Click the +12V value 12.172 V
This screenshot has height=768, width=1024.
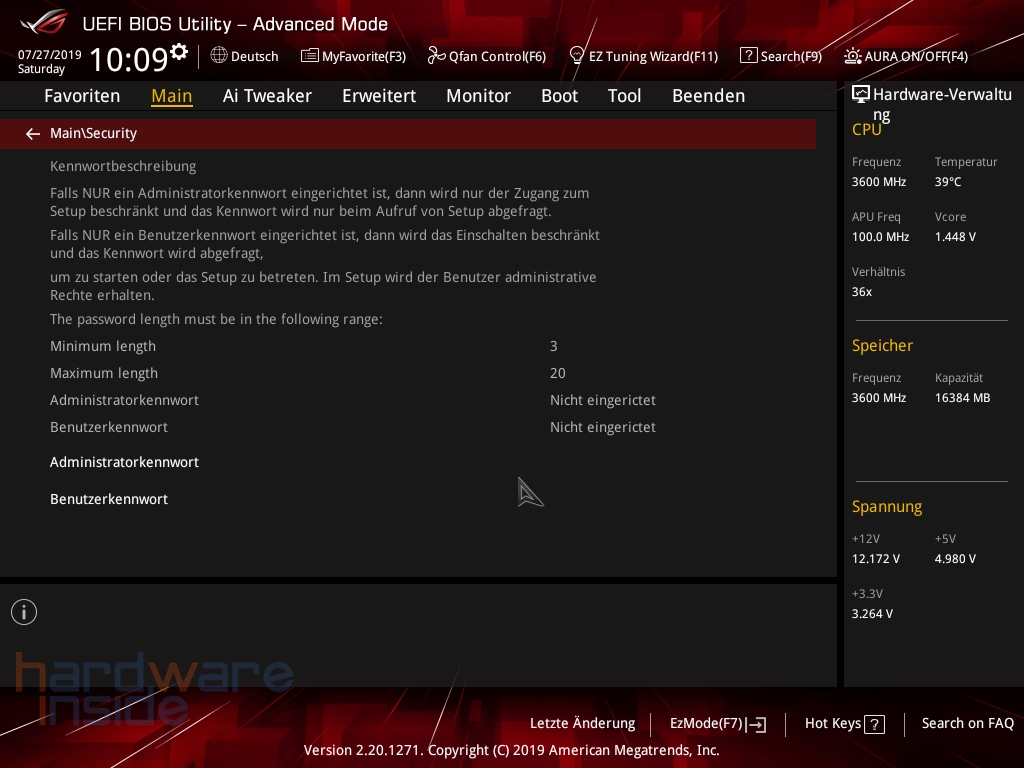tap(876, 559)
